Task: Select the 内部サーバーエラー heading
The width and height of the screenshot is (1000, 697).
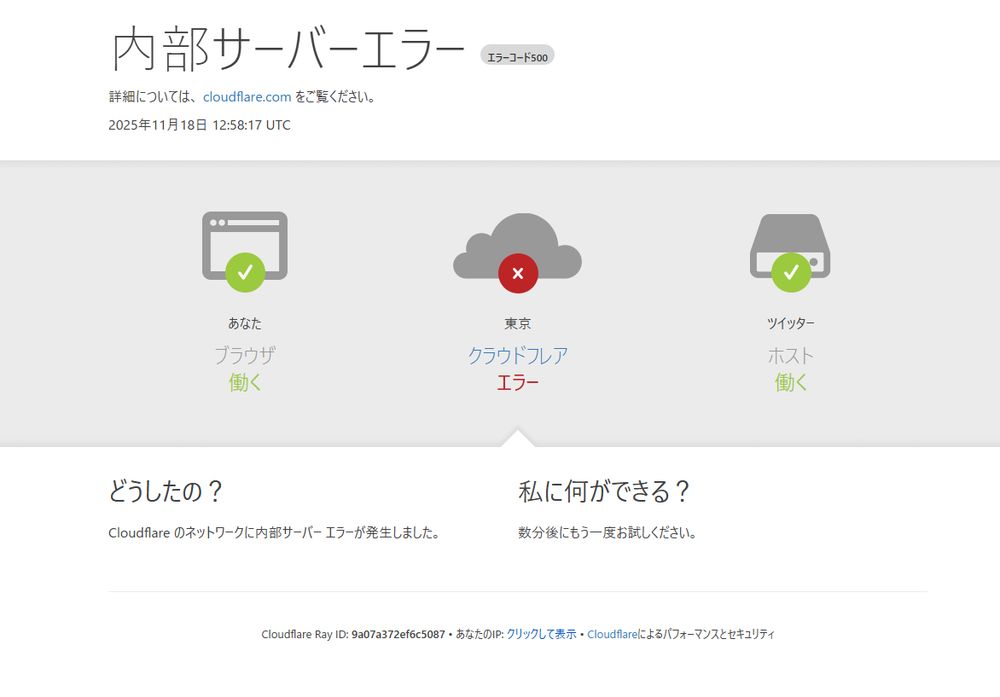Action: click(288, 50)
